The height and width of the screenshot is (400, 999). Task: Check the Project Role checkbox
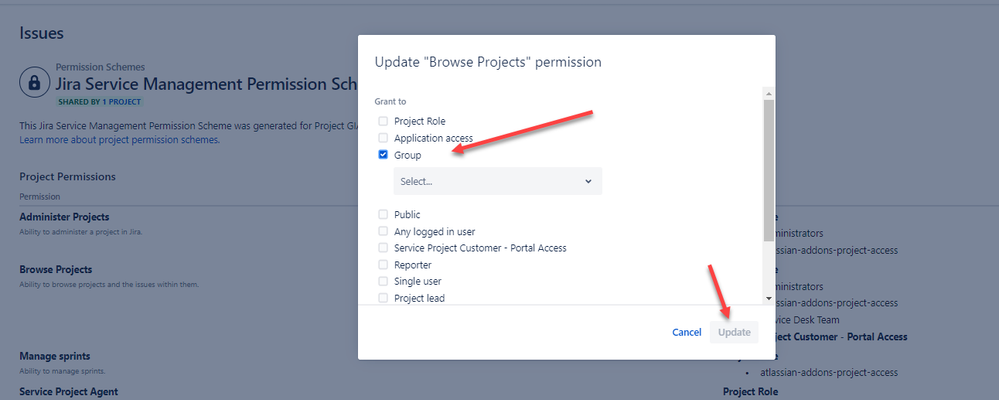[383, 121]
